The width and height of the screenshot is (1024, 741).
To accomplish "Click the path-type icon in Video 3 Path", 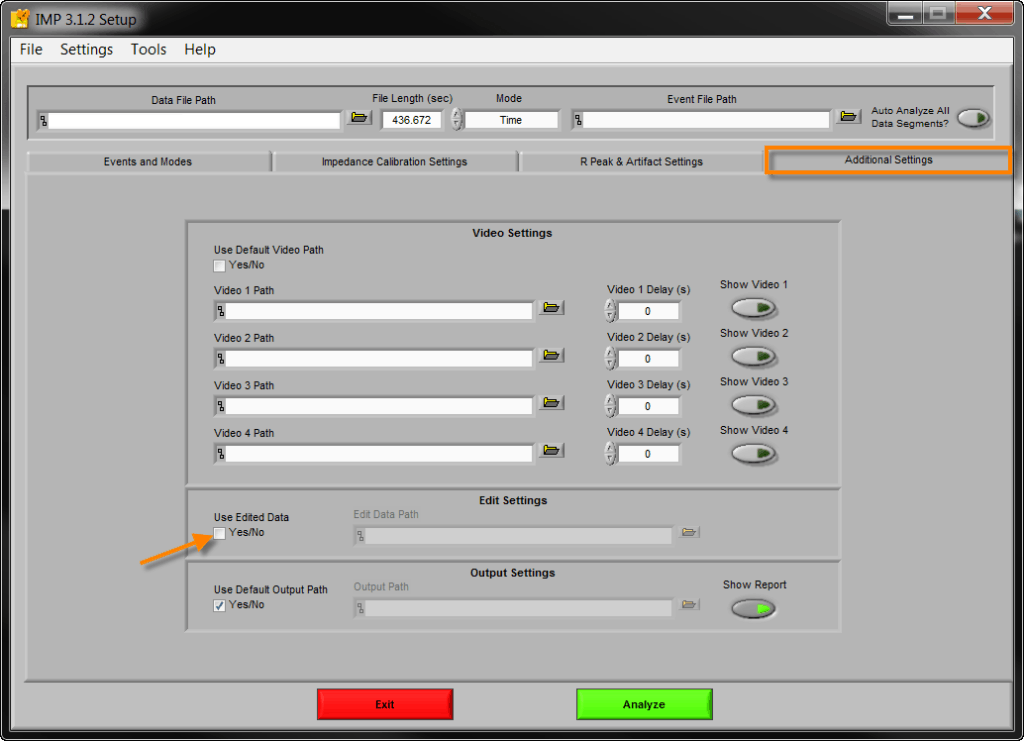I will coord(221,407).
